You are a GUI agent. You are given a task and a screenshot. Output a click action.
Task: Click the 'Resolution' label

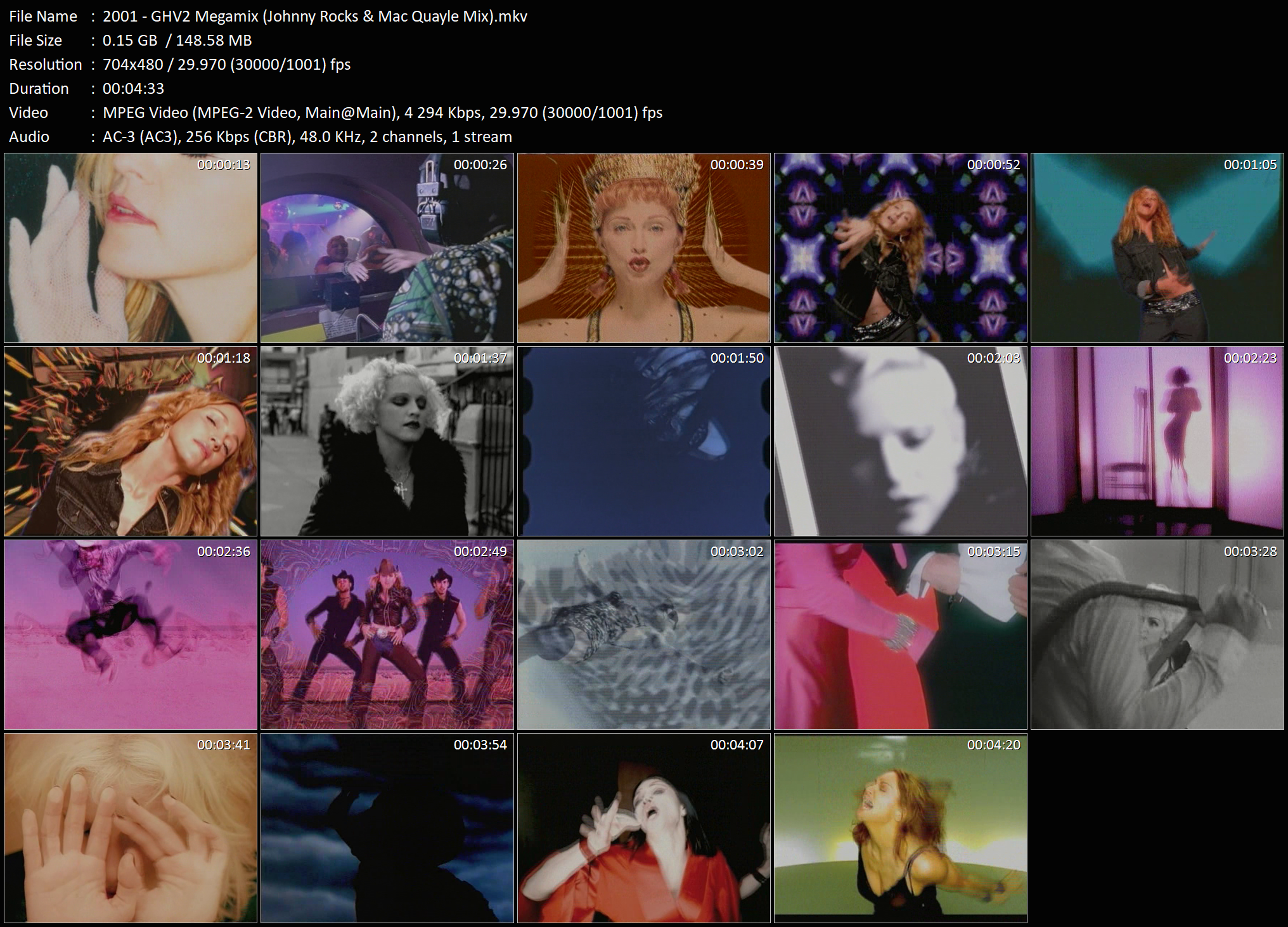[x=46, y=65]
